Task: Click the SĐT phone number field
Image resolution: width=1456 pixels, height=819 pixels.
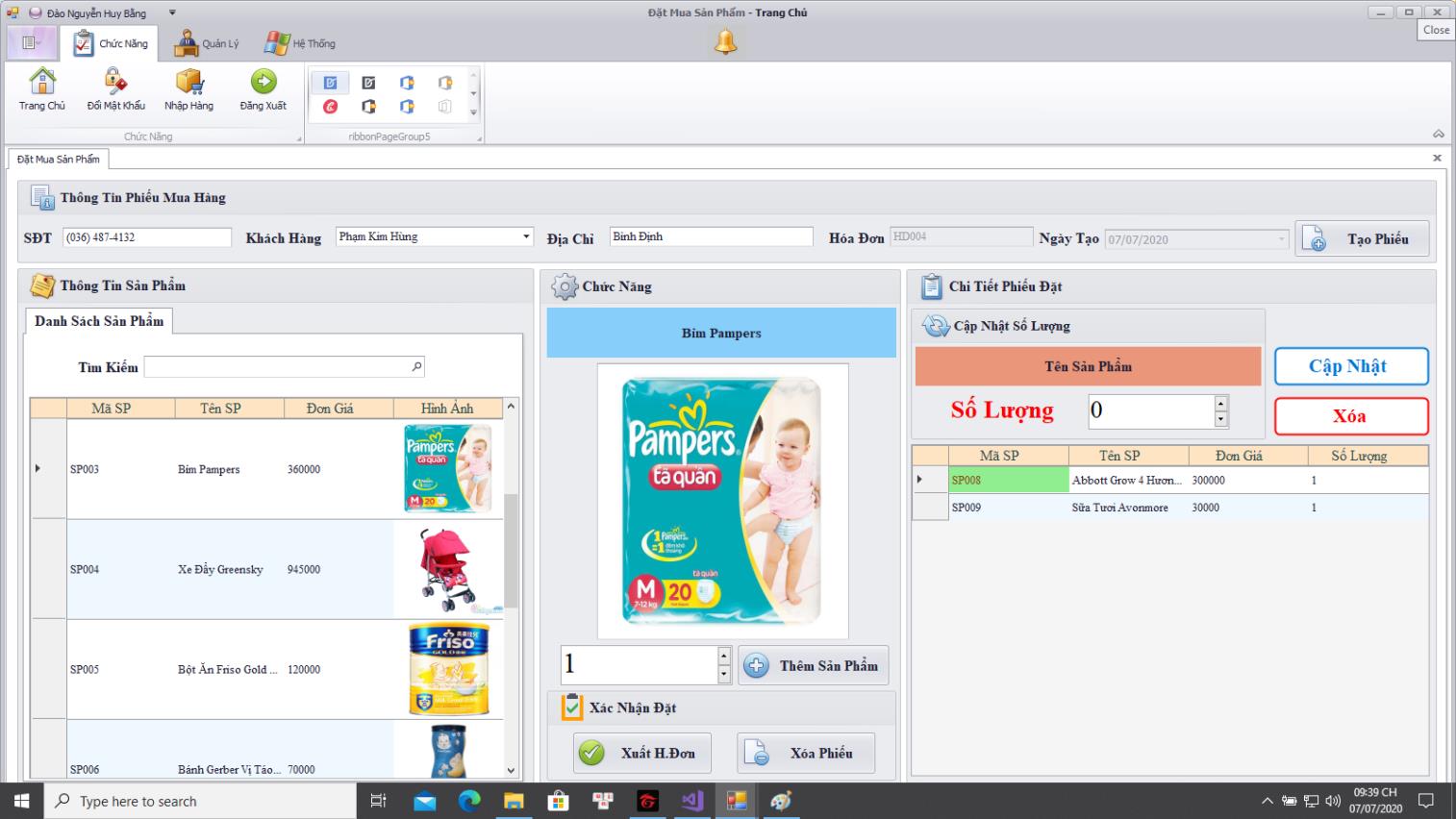Action: (x=147, y=237)
